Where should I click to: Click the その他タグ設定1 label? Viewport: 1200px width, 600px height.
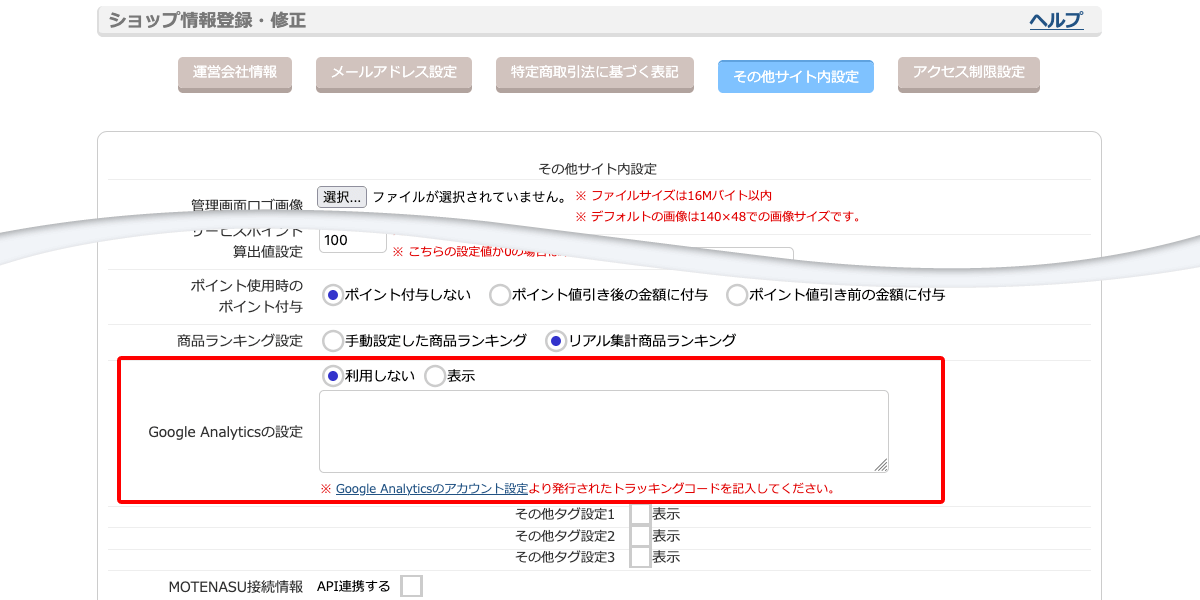(x=565, y=514)
